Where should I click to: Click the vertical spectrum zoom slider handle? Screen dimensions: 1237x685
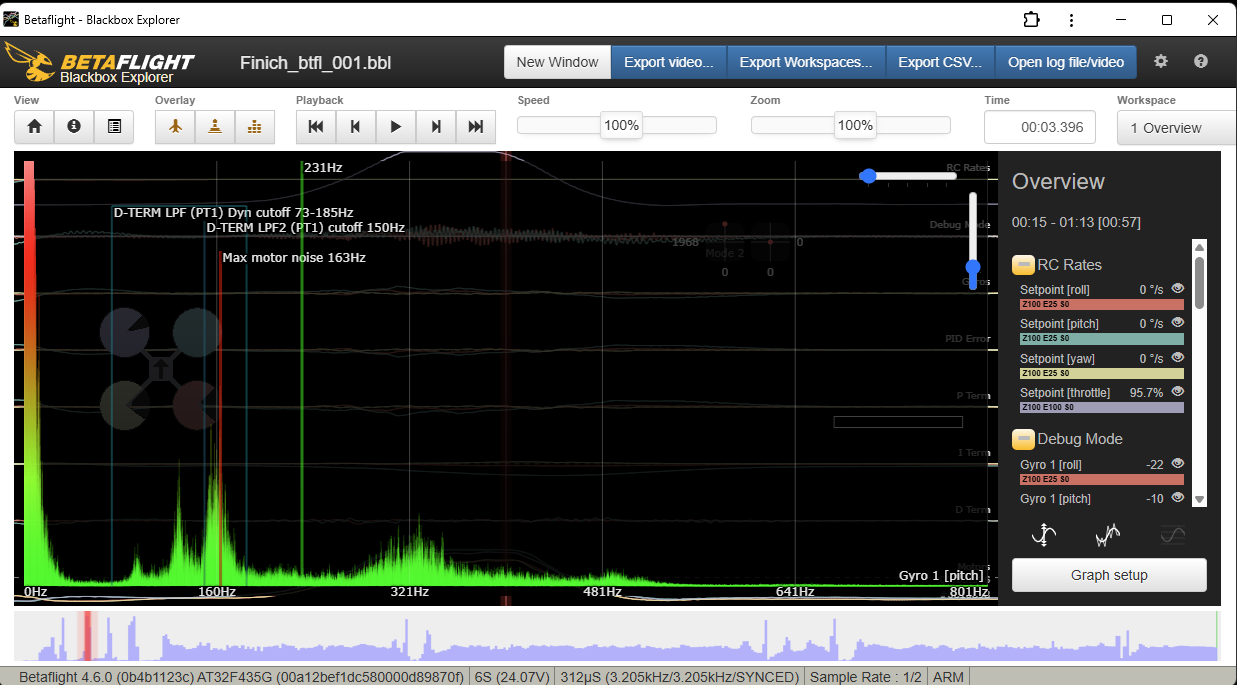point(973,267)
